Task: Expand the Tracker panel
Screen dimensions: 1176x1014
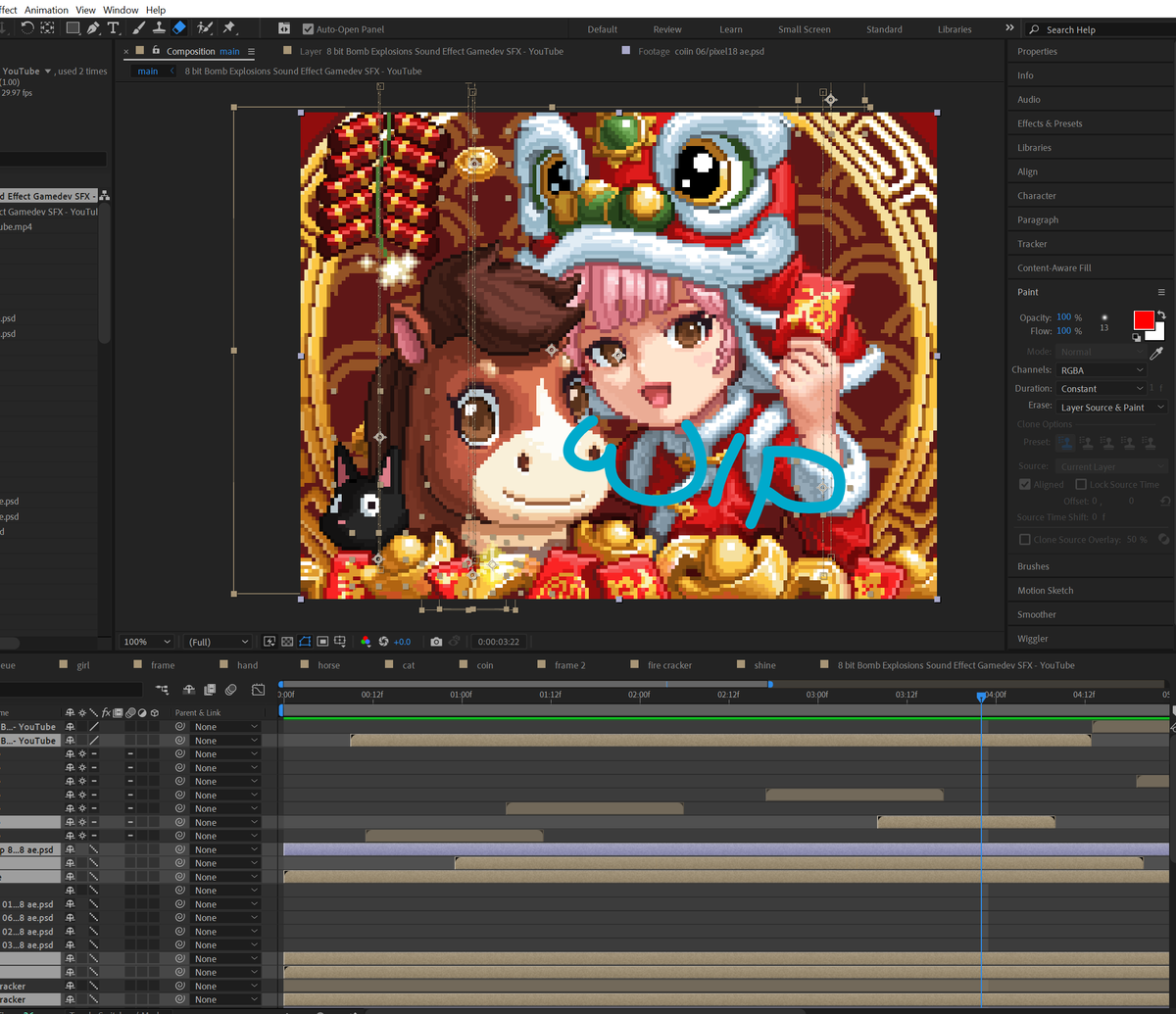Action: click(1032, 244)
